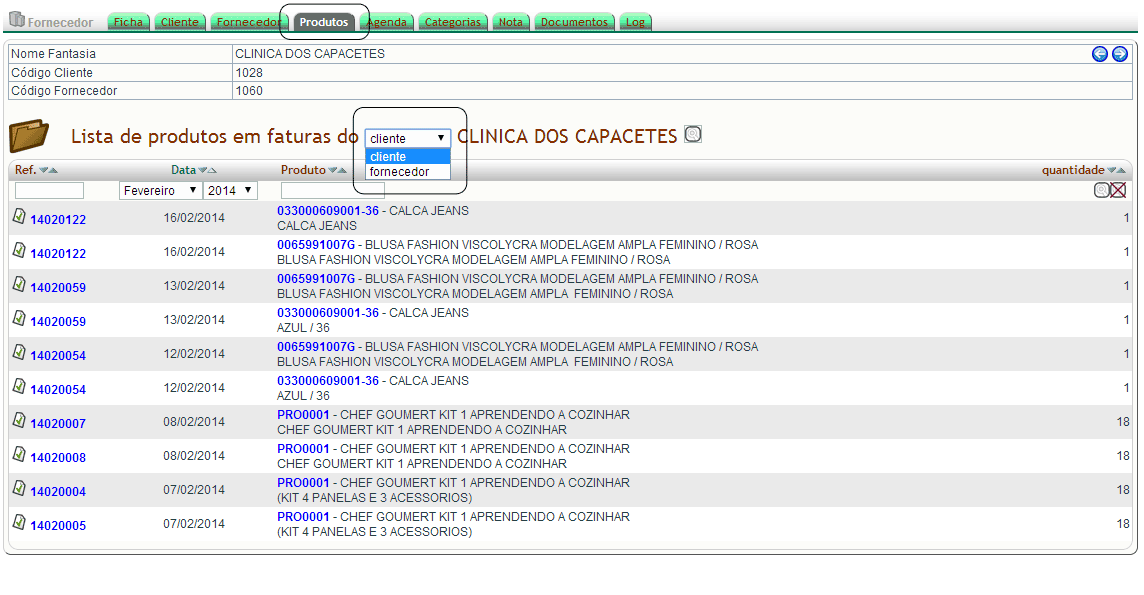This screenshot has height=595, width=1144.
Task: Open the Log tab
Action: tap(635, 22)
